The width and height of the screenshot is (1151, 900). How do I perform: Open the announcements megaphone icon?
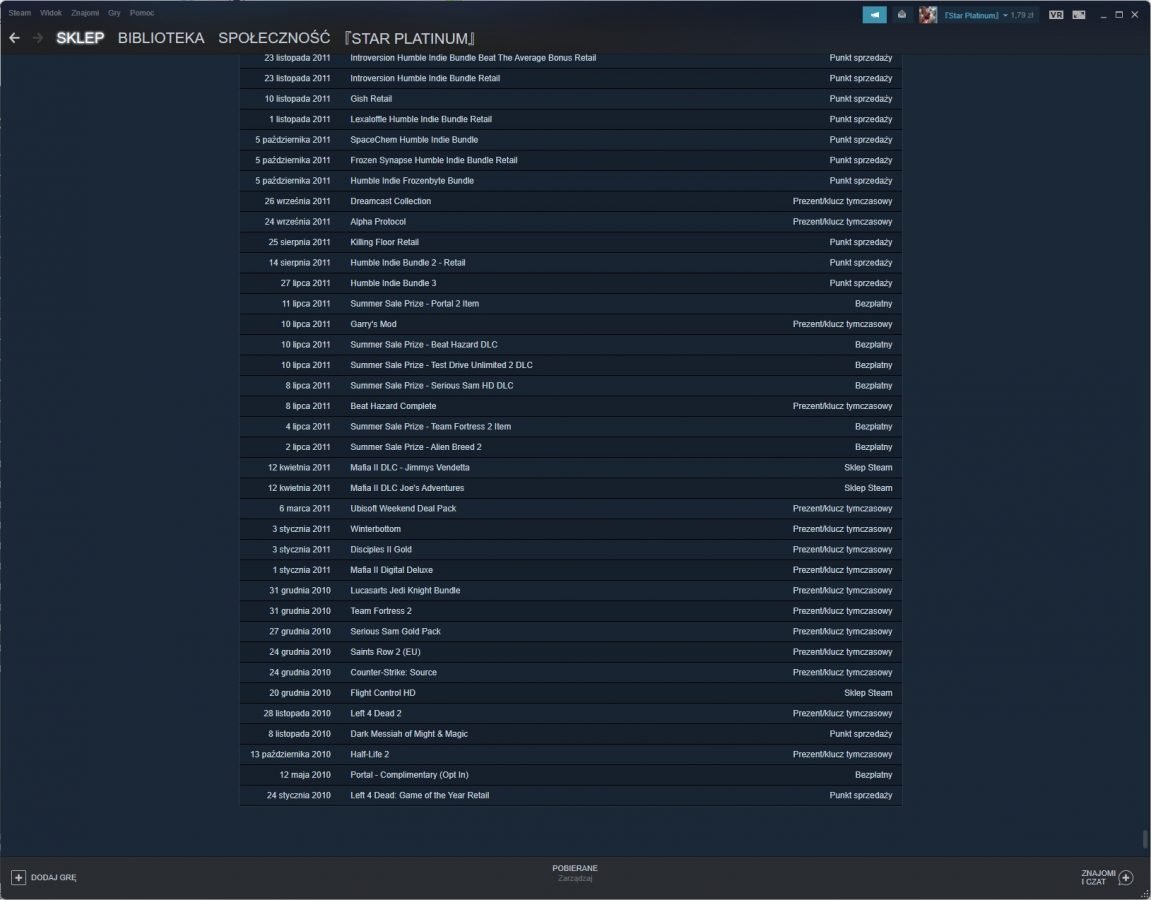click(x=874, y=15)
